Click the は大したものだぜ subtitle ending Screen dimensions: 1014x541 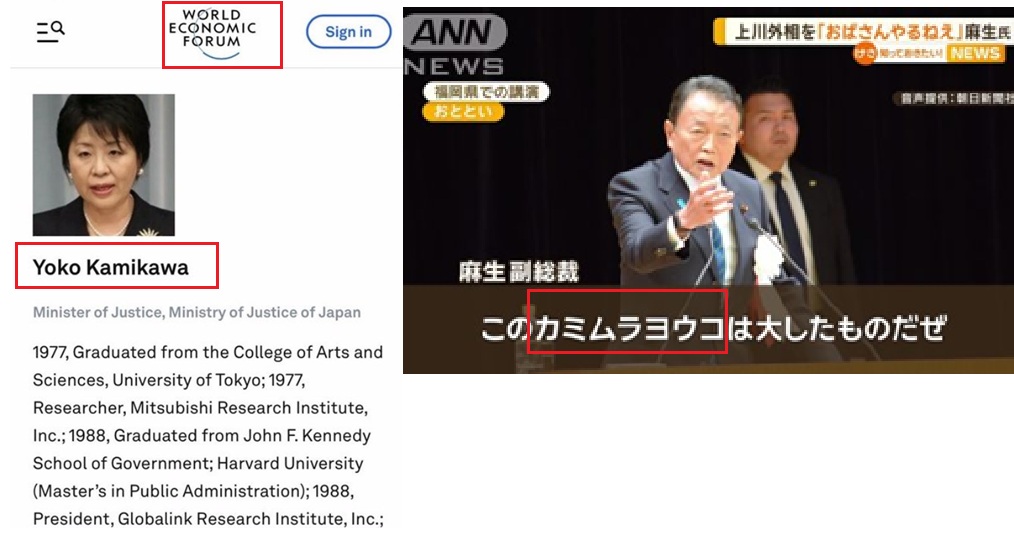coord(837,328)
